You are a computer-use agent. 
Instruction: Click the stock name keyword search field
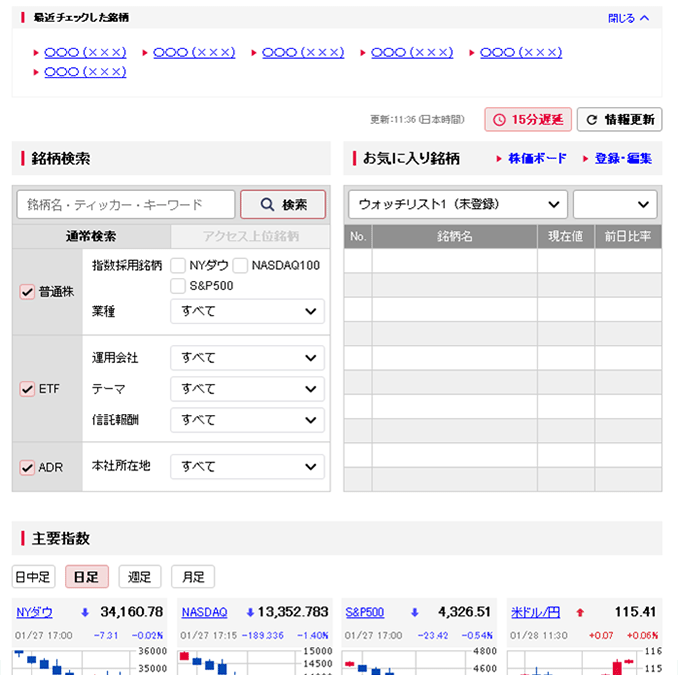pyautogui.click(x=126, y=205)
